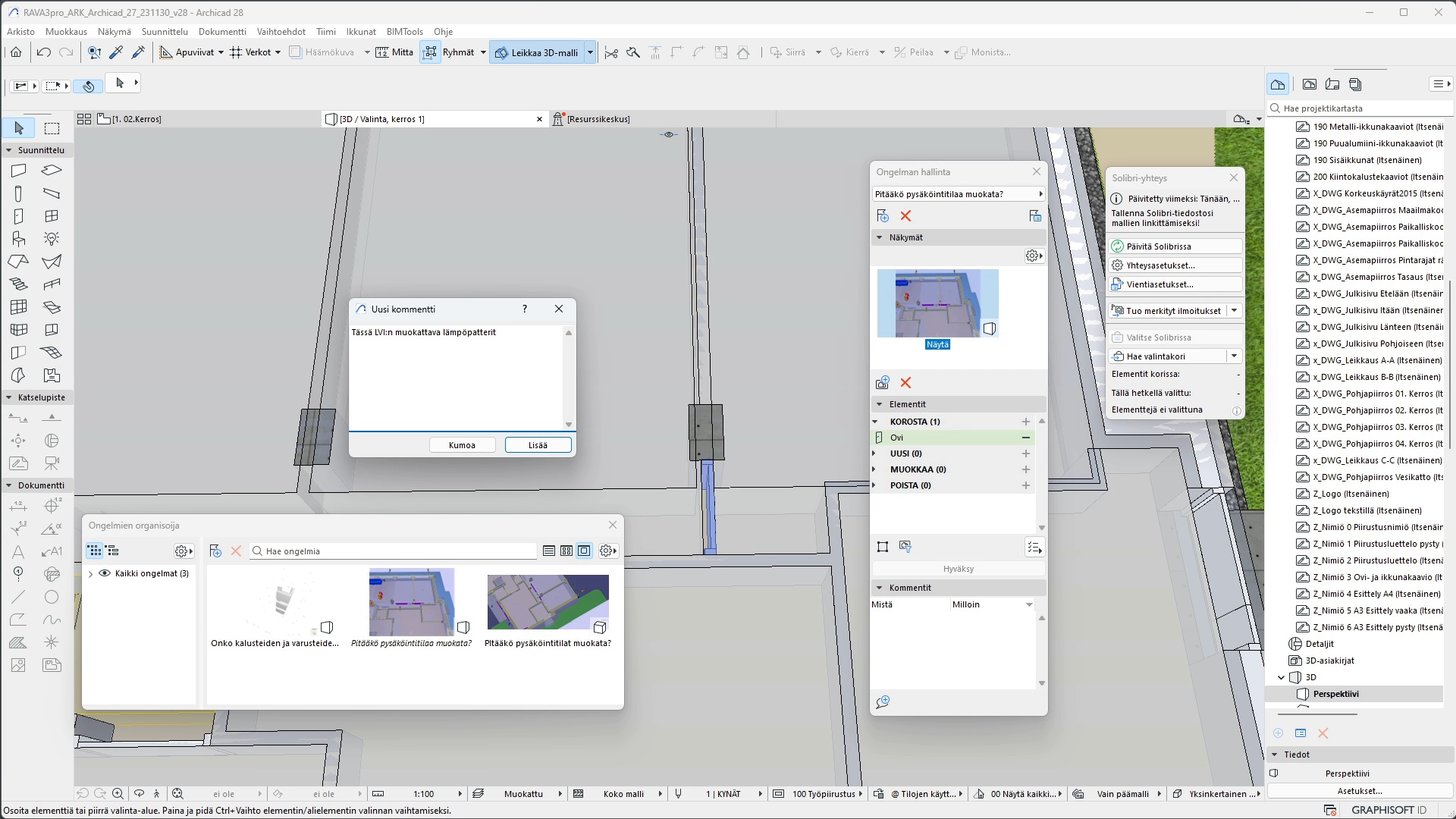The image size is (1456, 819).
Task: Open the Näytä view thumbnail
Action: point(937,303)
